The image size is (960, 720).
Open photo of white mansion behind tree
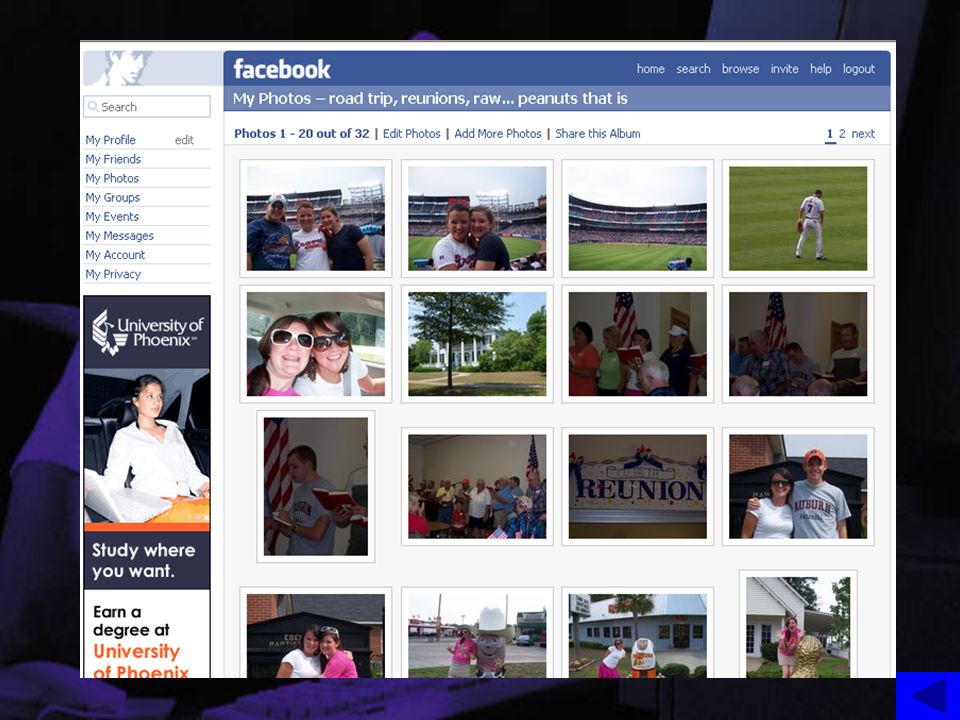click(x=477, y=344)
